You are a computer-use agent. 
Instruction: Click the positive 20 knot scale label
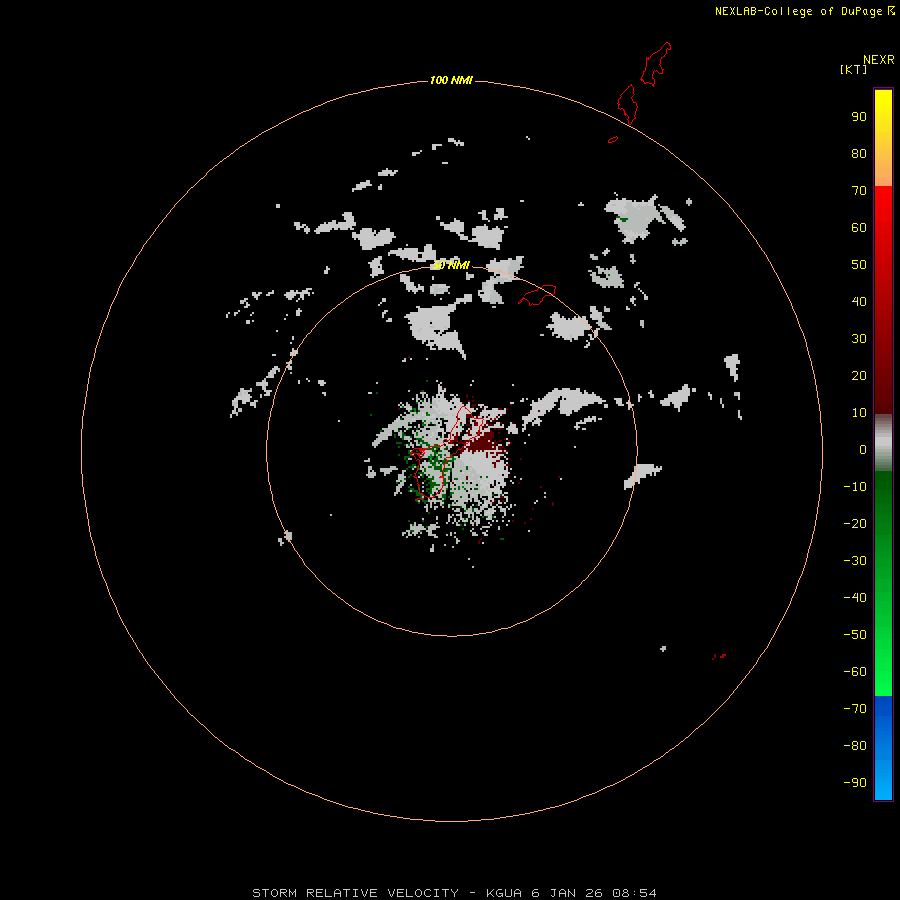coord(859,376)
